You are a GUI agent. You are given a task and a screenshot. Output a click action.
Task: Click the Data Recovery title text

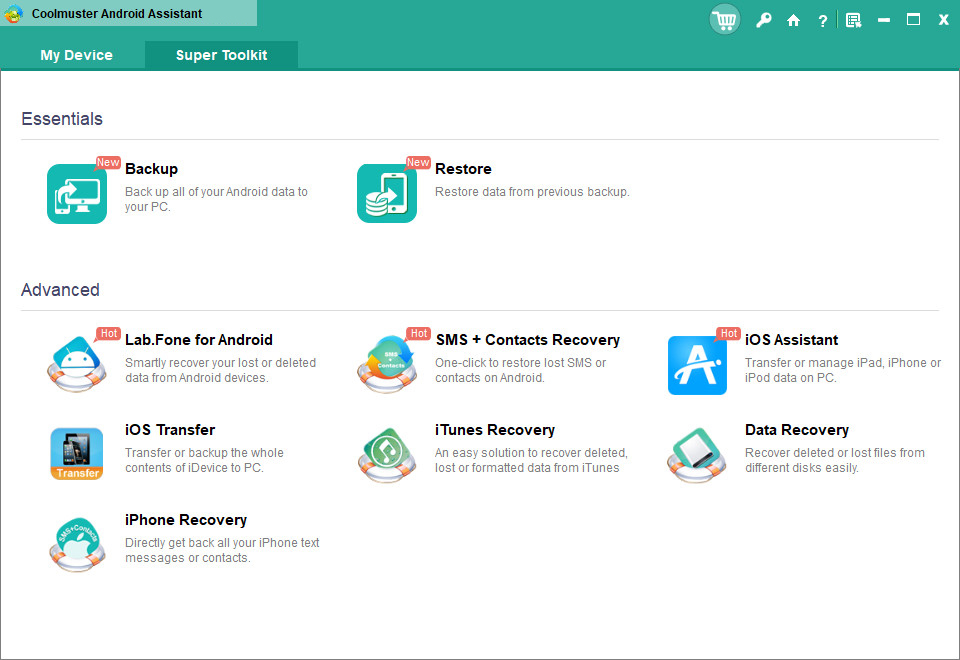(x=796, y=430)
